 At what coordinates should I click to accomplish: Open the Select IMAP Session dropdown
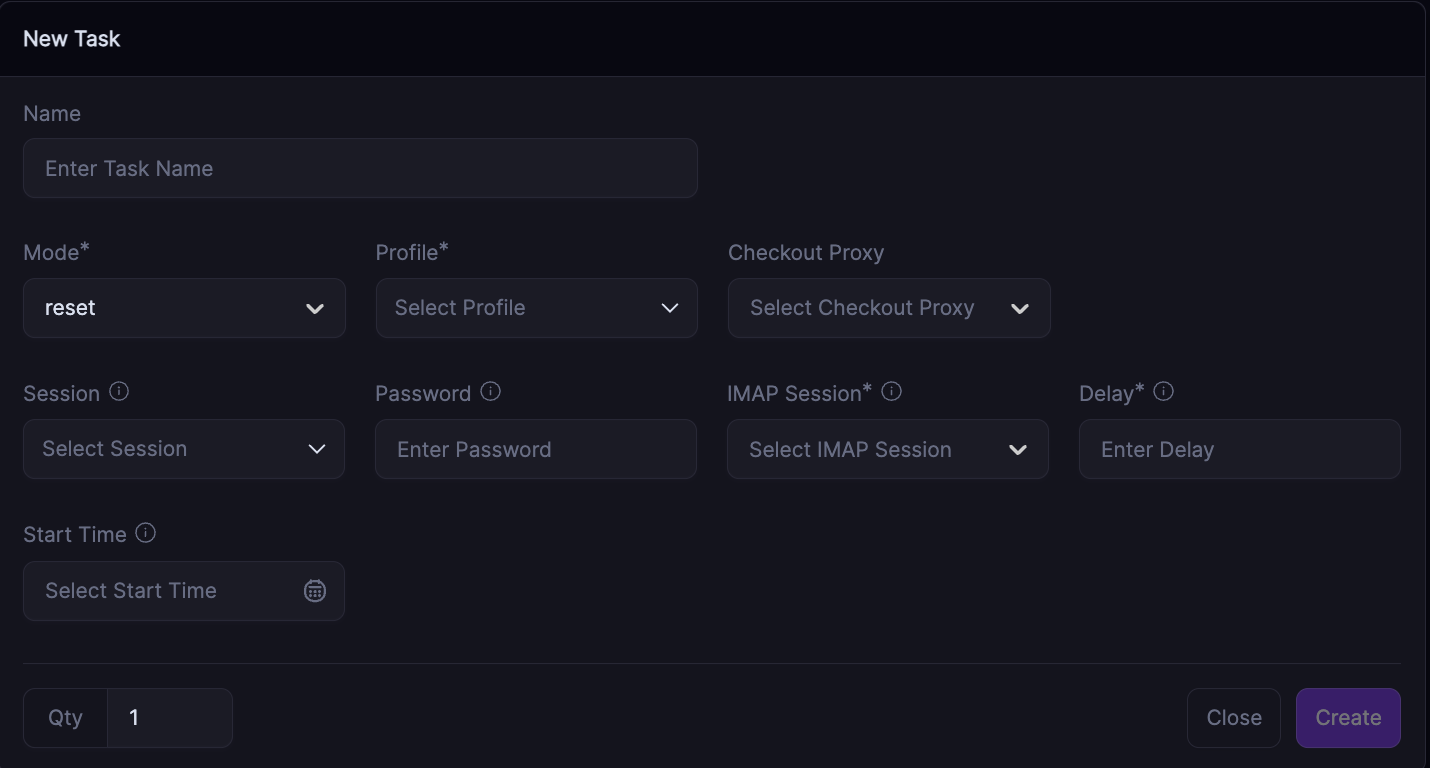point(870,449)
